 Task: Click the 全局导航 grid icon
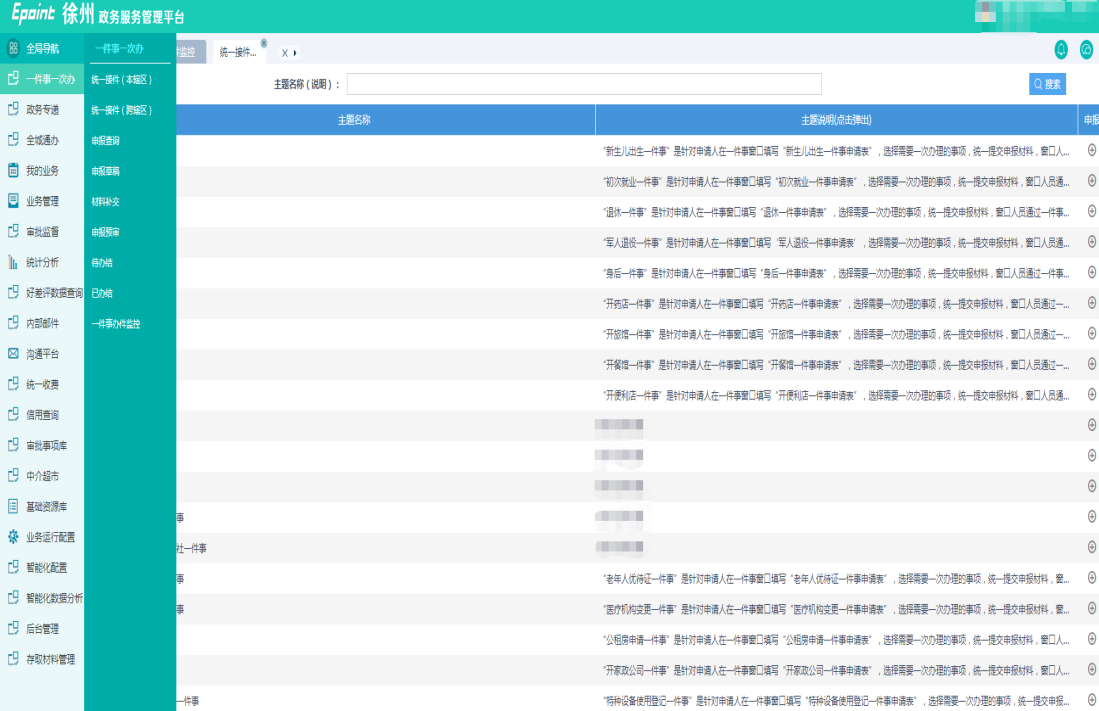(13, 48)
